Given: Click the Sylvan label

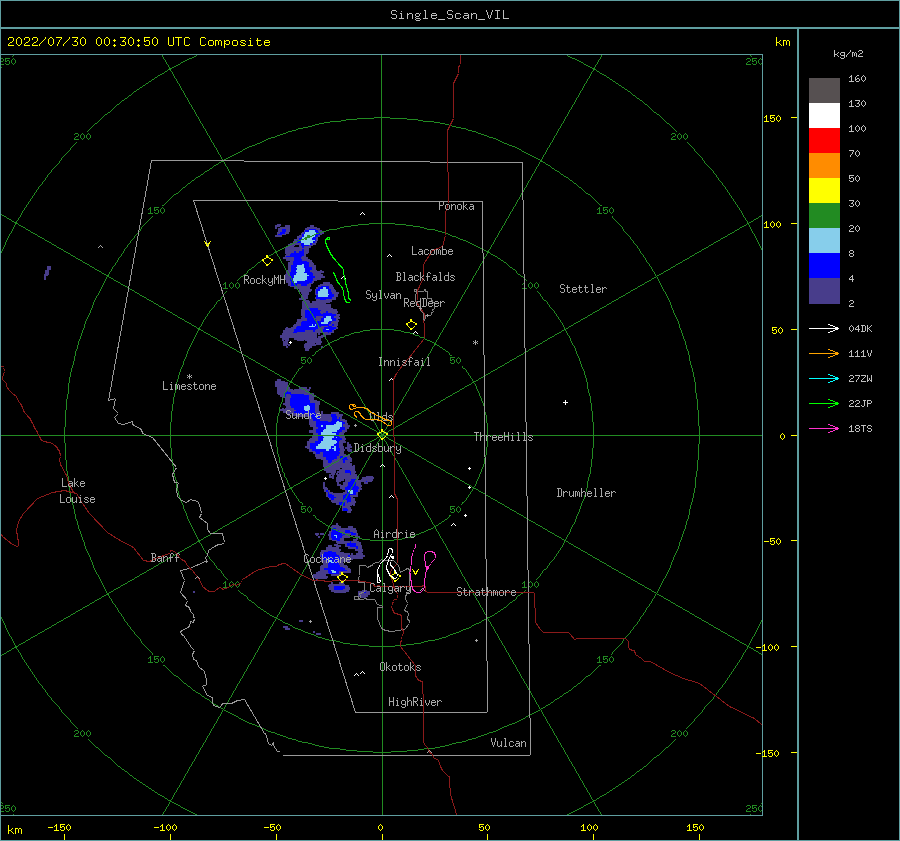Looking at the screenshot, I should coord(383,295).
